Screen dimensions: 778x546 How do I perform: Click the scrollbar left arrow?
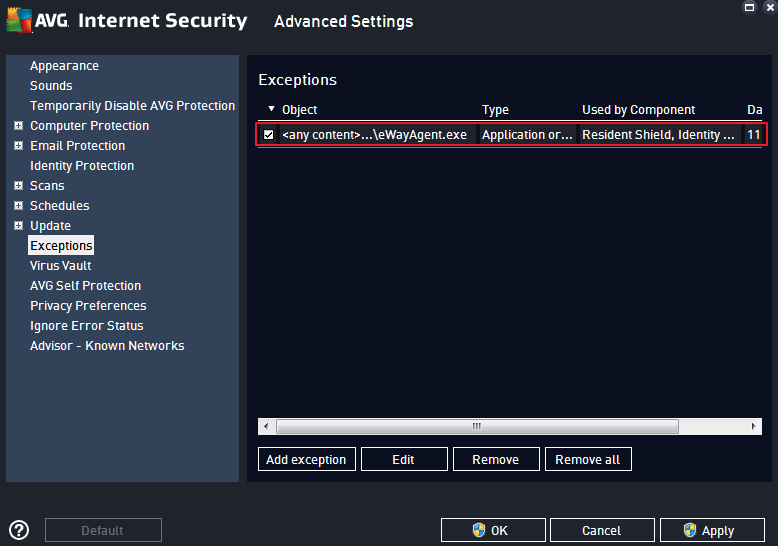pos(266,426)
